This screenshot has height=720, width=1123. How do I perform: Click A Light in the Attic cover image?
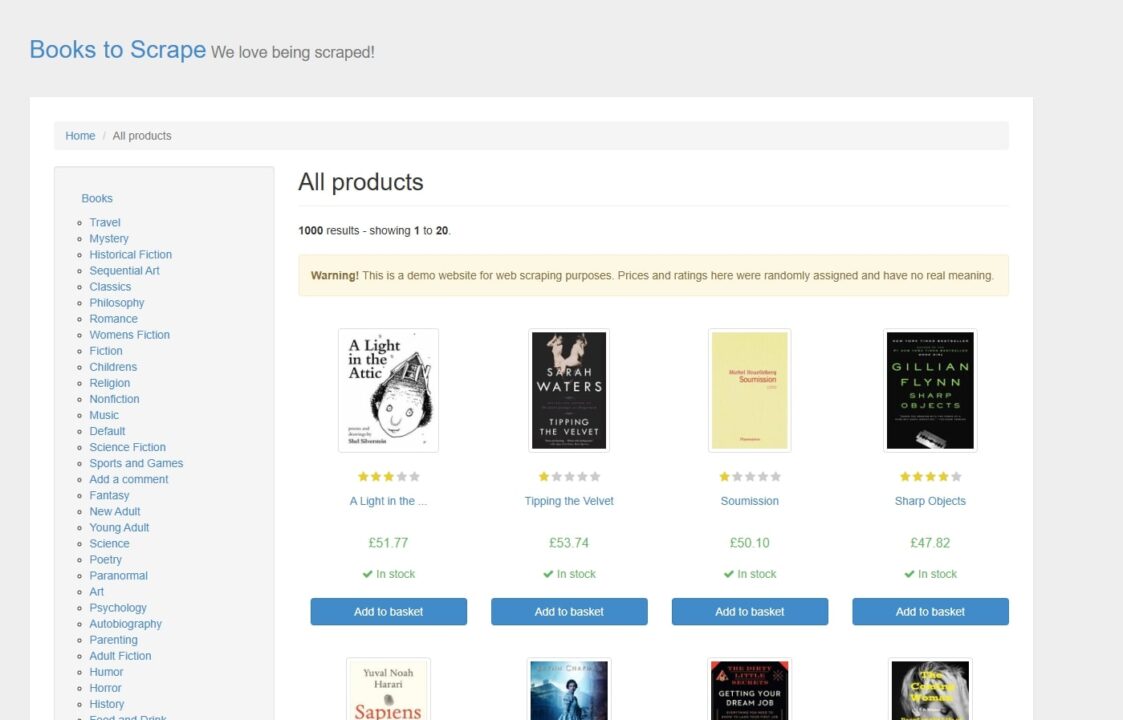tap(388, 389)
